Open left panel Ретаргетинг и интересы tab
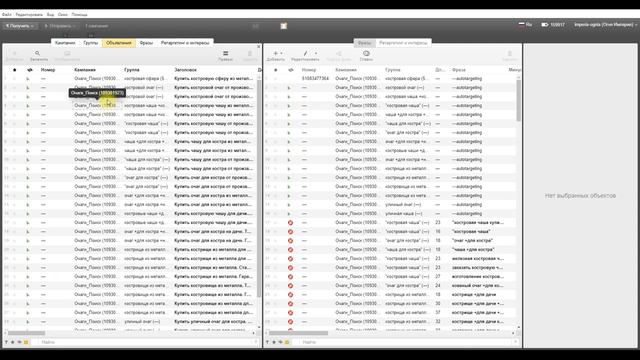Image resolution: width=640 pixels, height=360 pixels. pos(185,42)
